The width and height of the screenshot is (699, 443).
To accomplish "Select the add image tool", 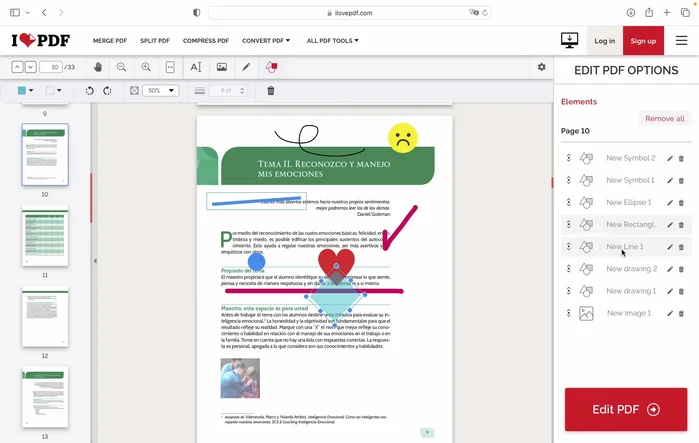I will 222,67.
